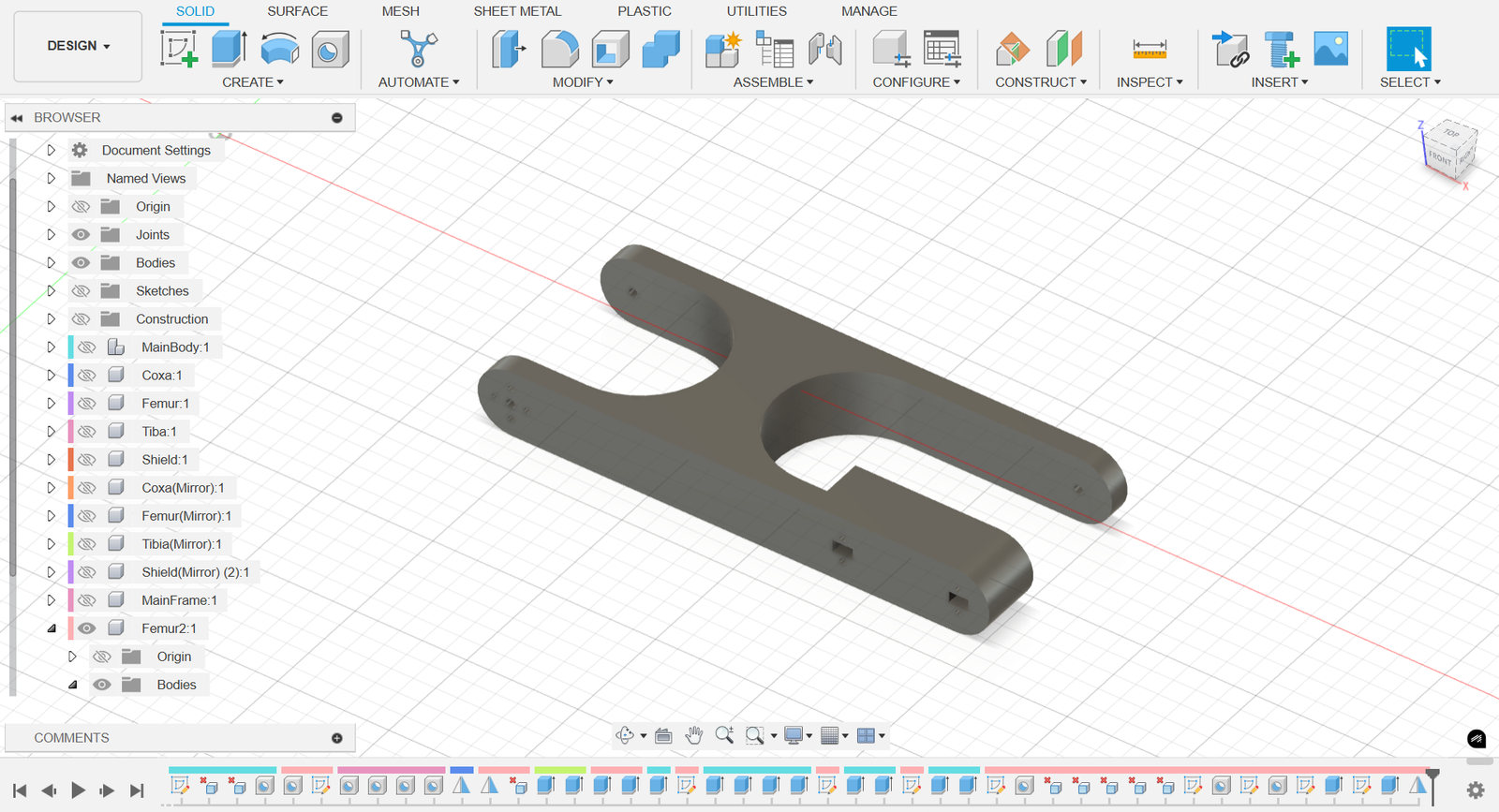Choose the Fillet tool icon
1499x812 pixels.
click(560, 49)
